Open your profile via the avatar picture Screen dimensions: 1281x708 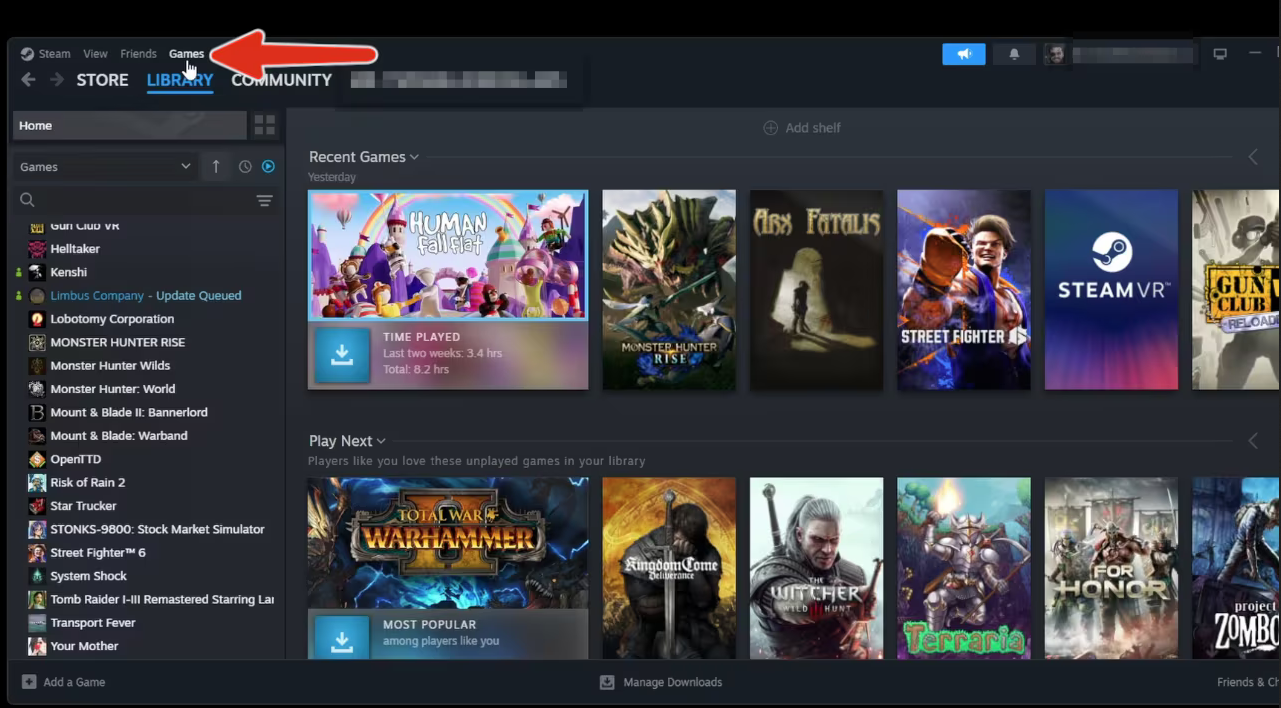pos(1056,54)
